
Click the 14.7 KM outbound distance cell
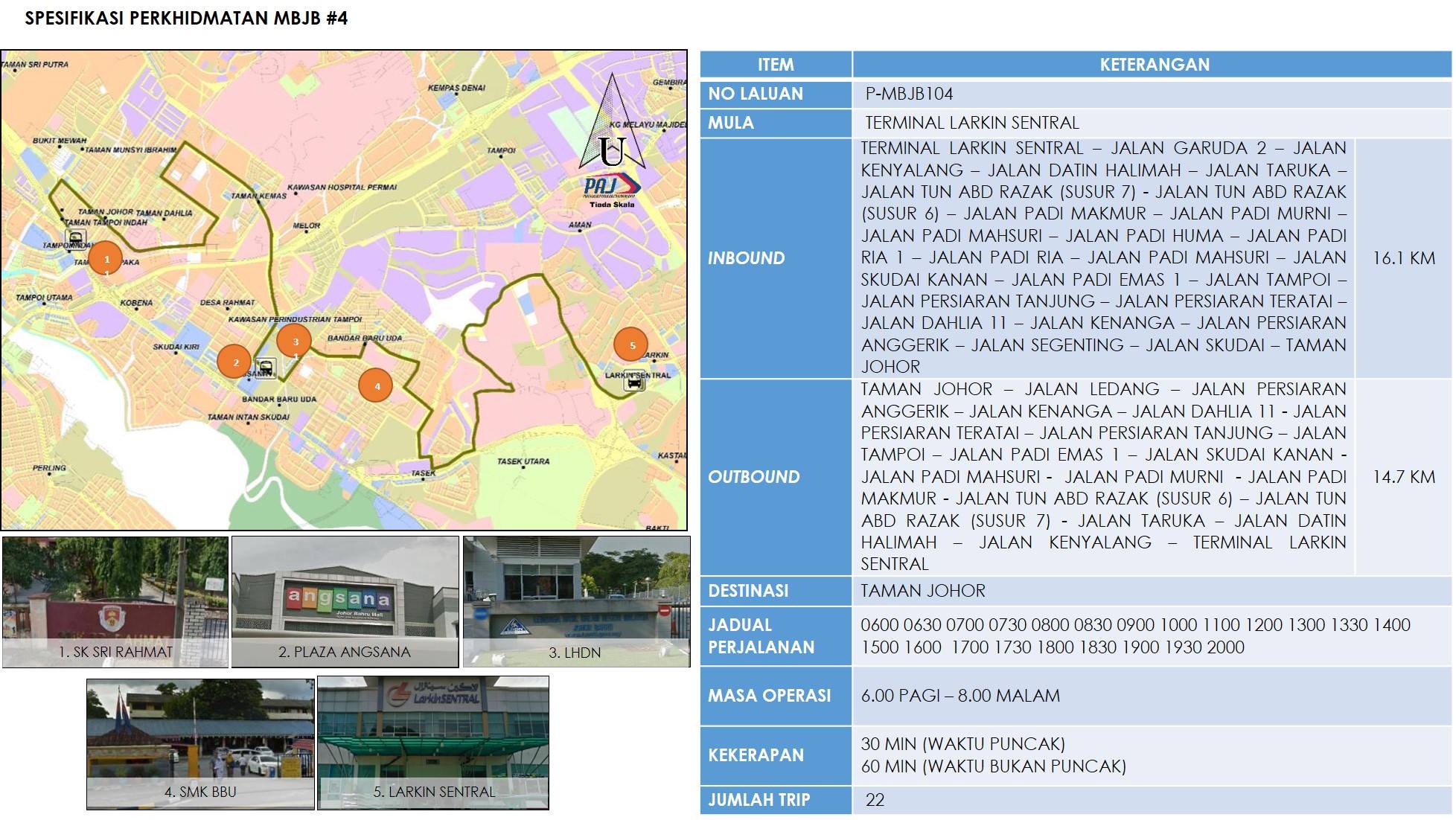point(1402,477)
